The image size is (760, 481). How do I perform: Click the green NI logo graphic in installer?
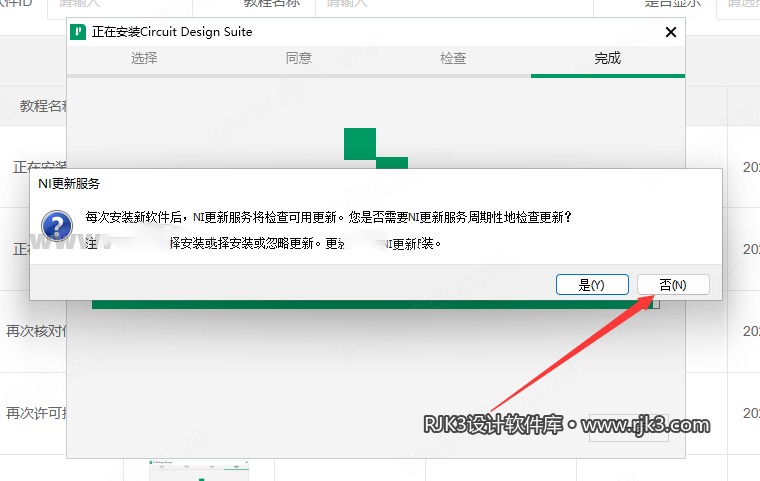pos(376,148)
